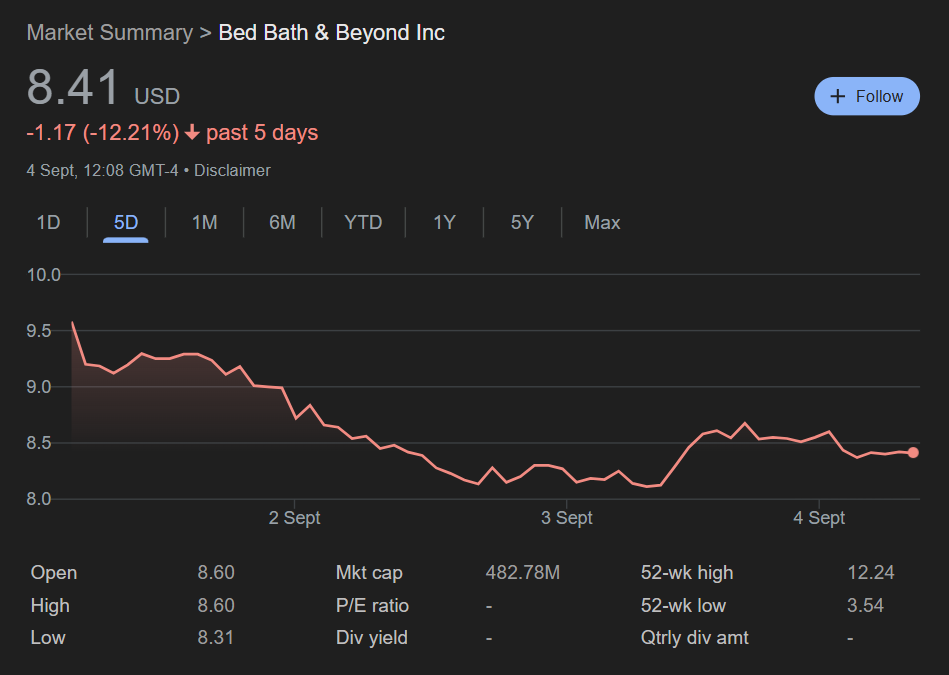The width and height of the screenshot is (949, 675).
Task: Click the Follow button
Action: [x=867, y=96]
